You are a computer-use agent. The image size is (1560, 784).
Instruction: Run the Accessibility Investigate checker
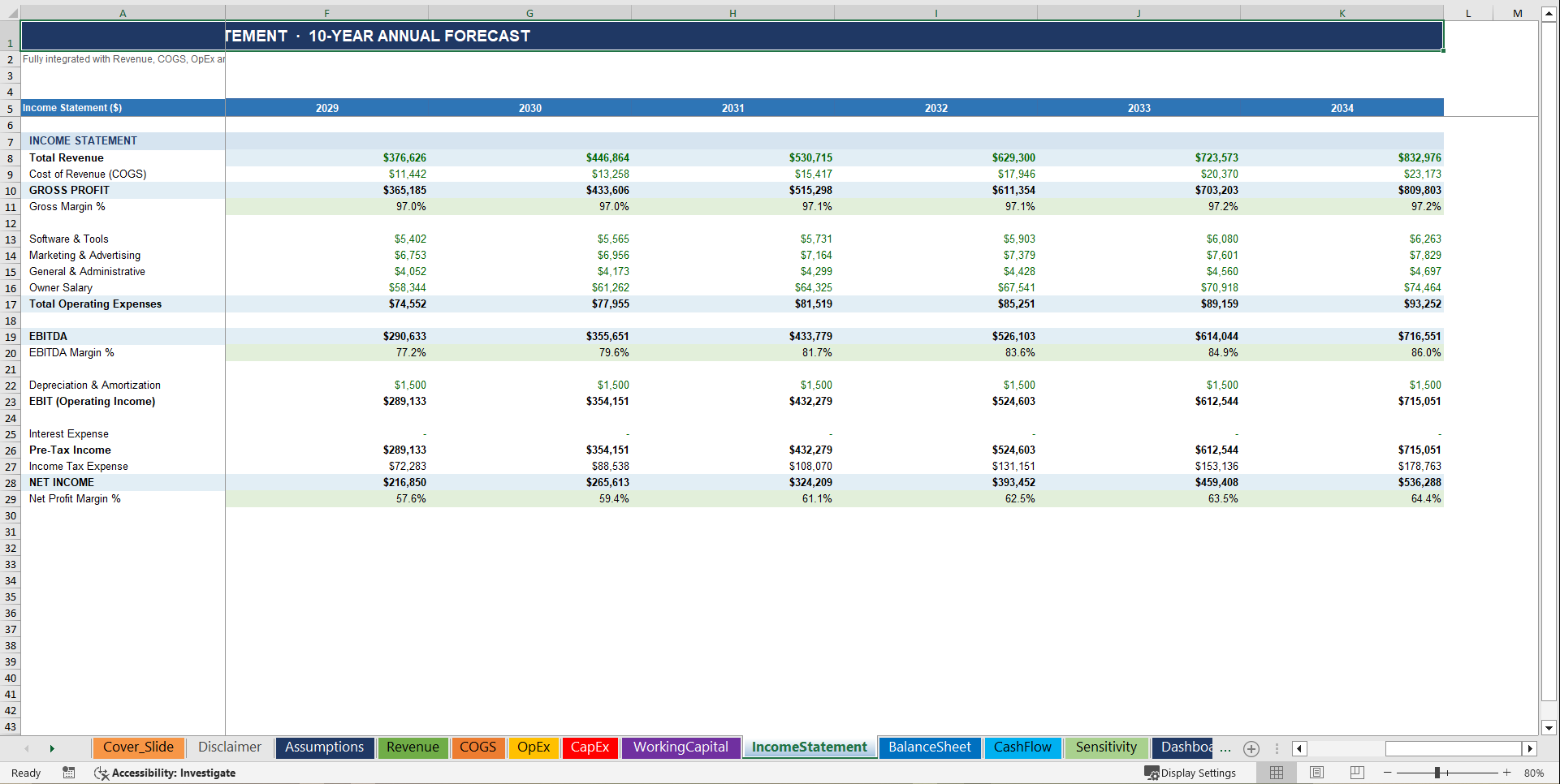165,773
